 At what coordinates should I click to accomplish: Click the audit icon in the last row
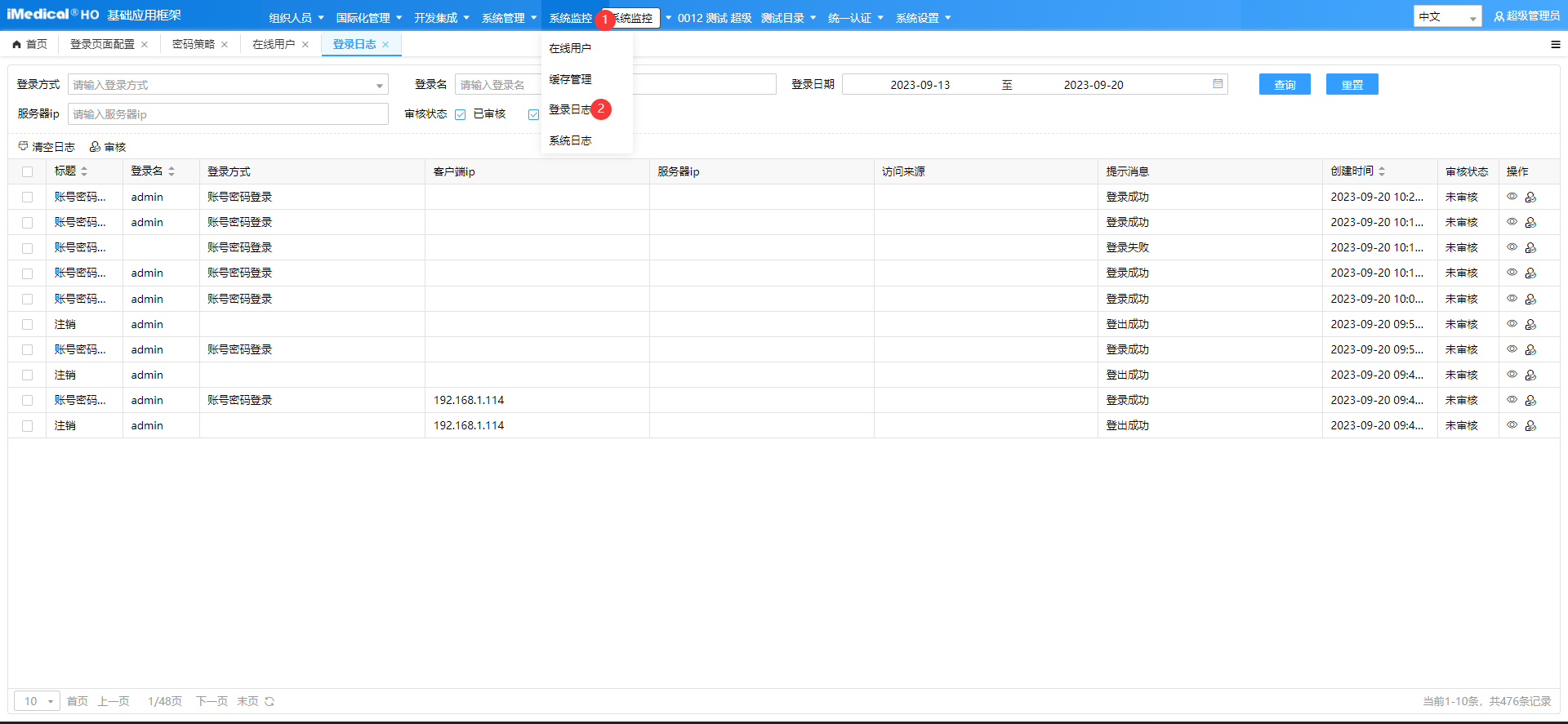(x=1530, y=425)
